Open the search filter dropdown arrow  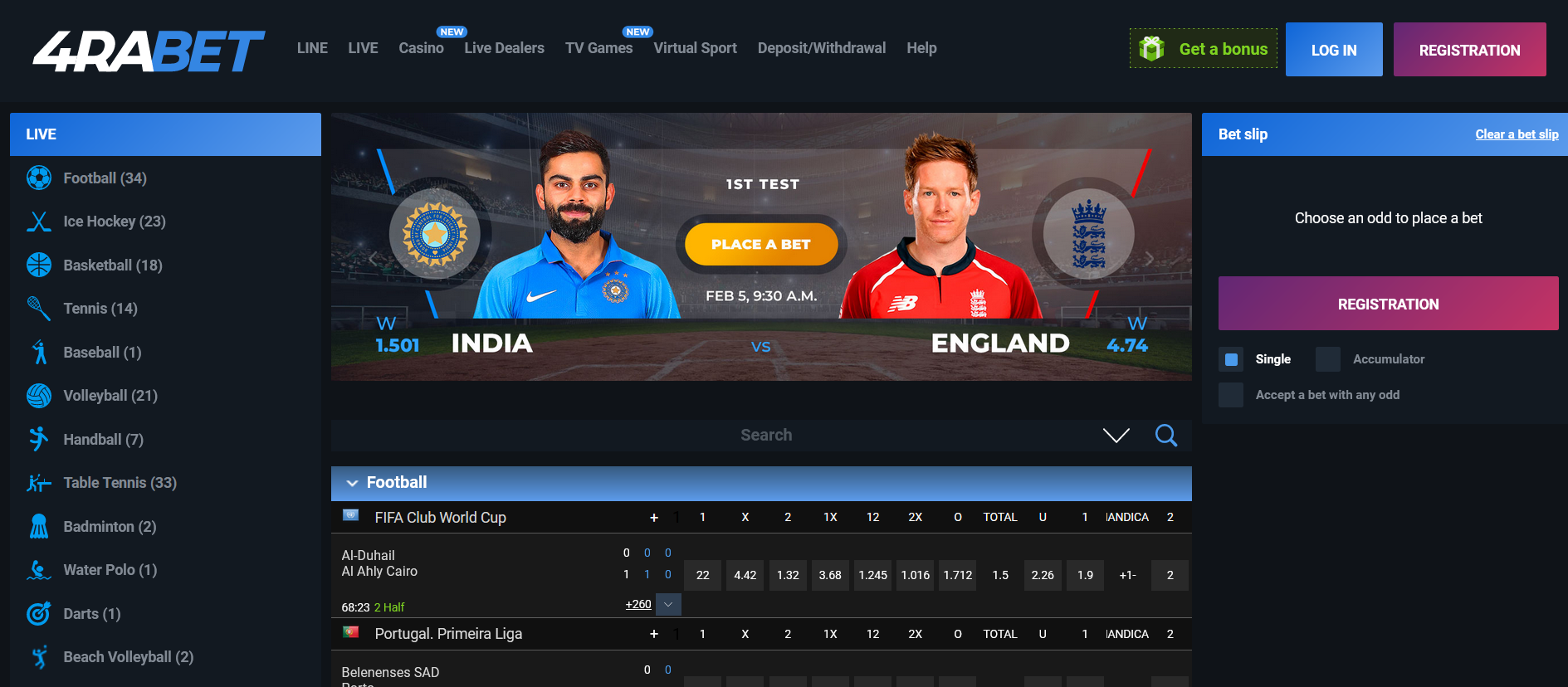pyautogui.click(x=1116, y=436)
